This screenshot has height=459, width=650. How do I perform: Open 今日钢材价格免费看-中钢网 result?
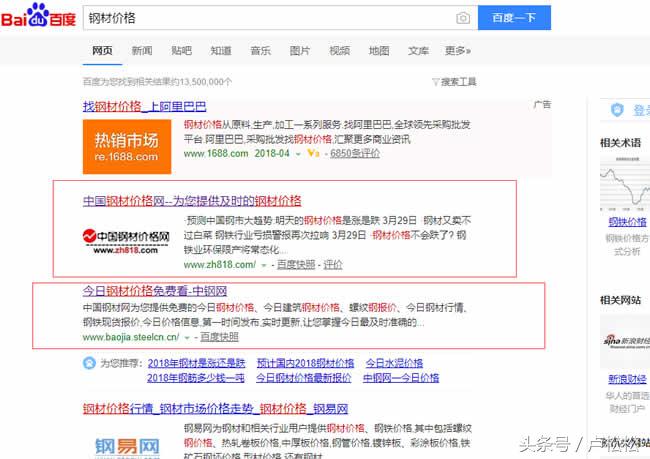[155, 291]
